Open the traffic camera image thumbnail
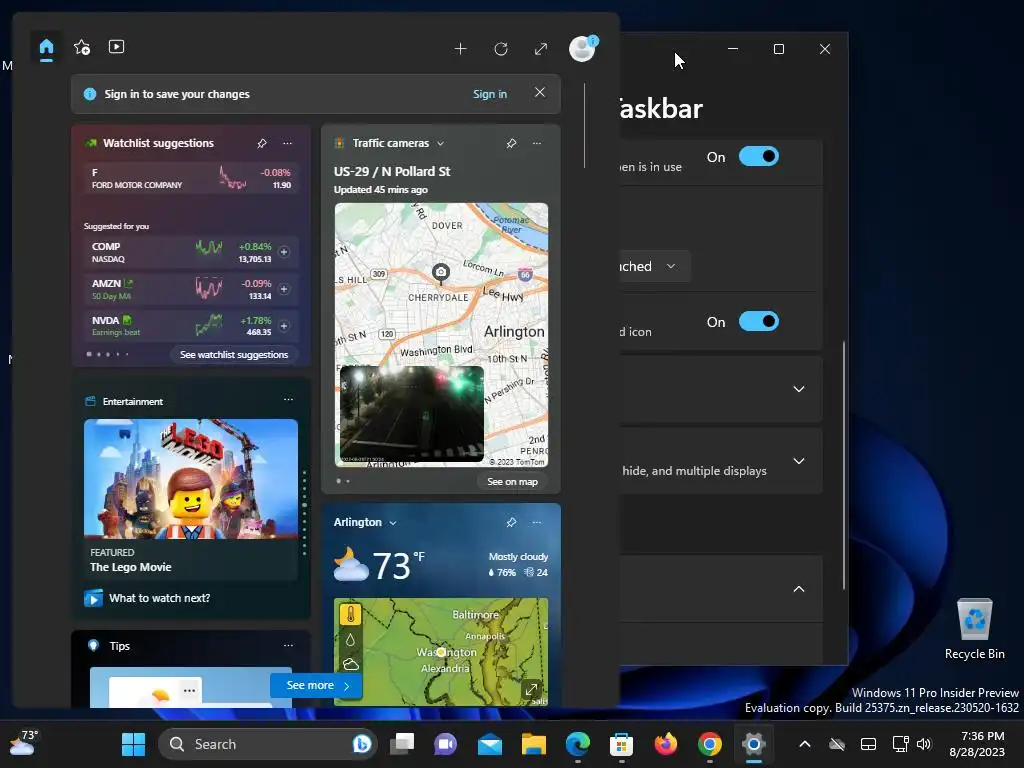1024x768 pixels. click(x=411, y=413)
